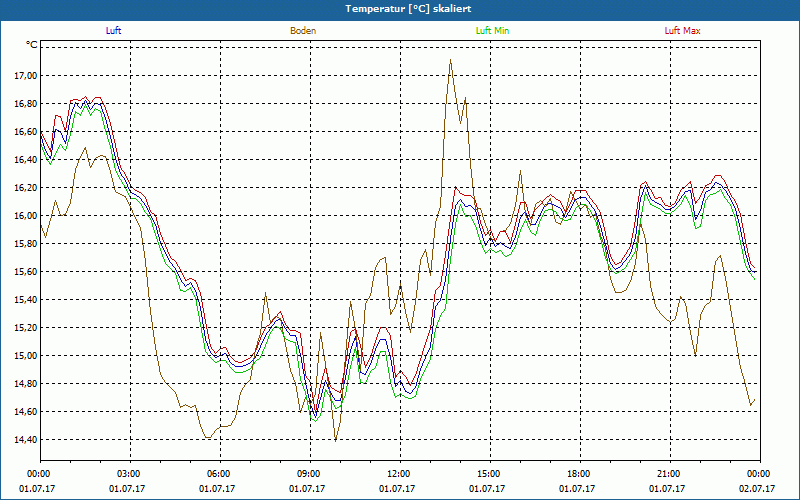Viewport: 800px width, 500px height.
Task: Click the 06:00 time label
Action: click(x=220, y=474)
